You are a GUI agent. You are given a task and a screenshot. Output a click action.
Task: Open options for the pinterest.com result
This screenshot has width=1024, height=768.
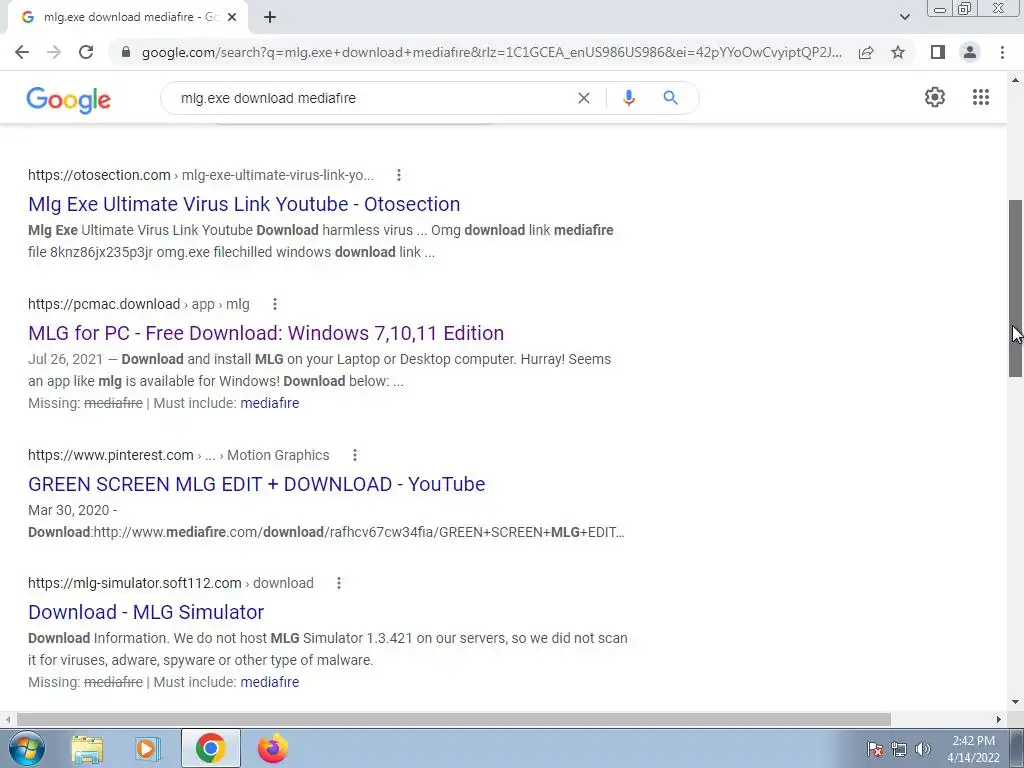[x=355, y=455]
